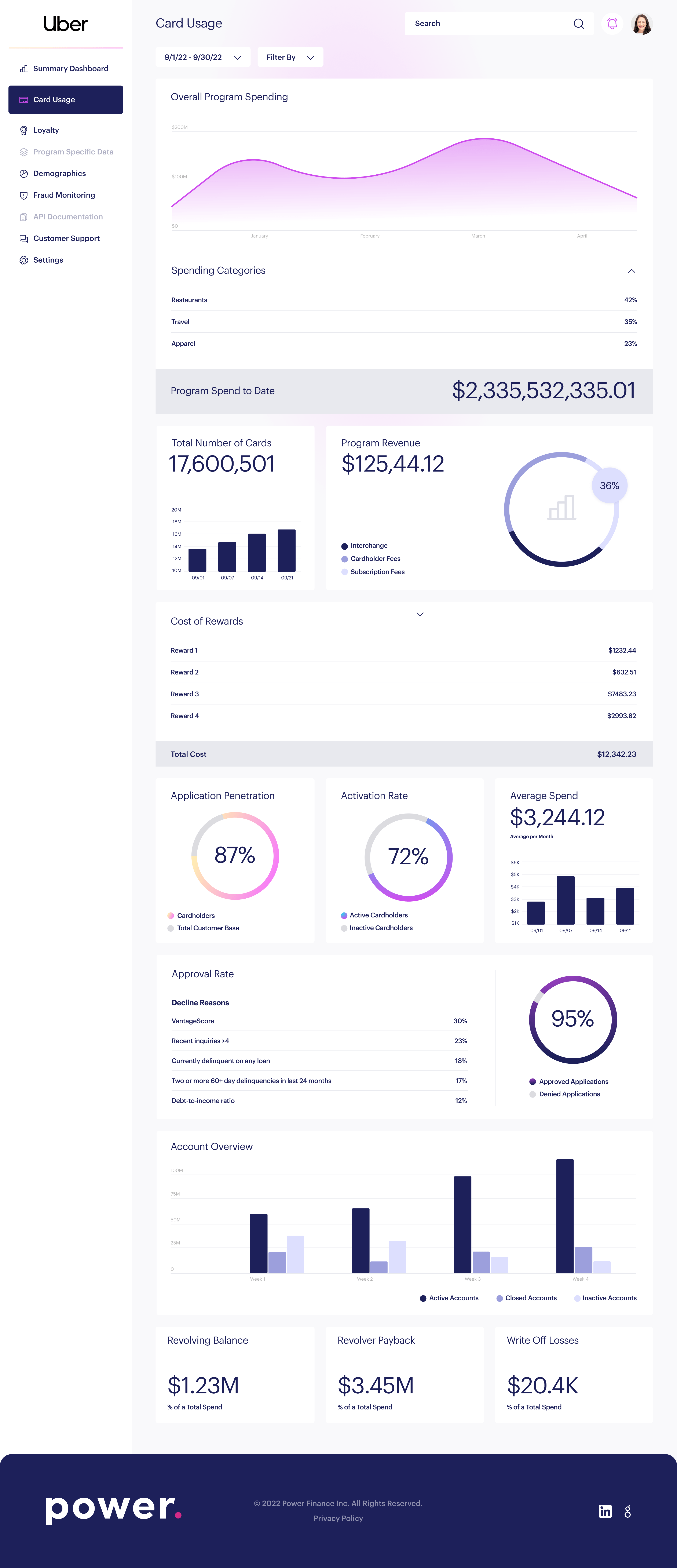This screenshot has height=1568, width=677.
Task: Click the Uber logo
Action: click(x=66, y=24)
